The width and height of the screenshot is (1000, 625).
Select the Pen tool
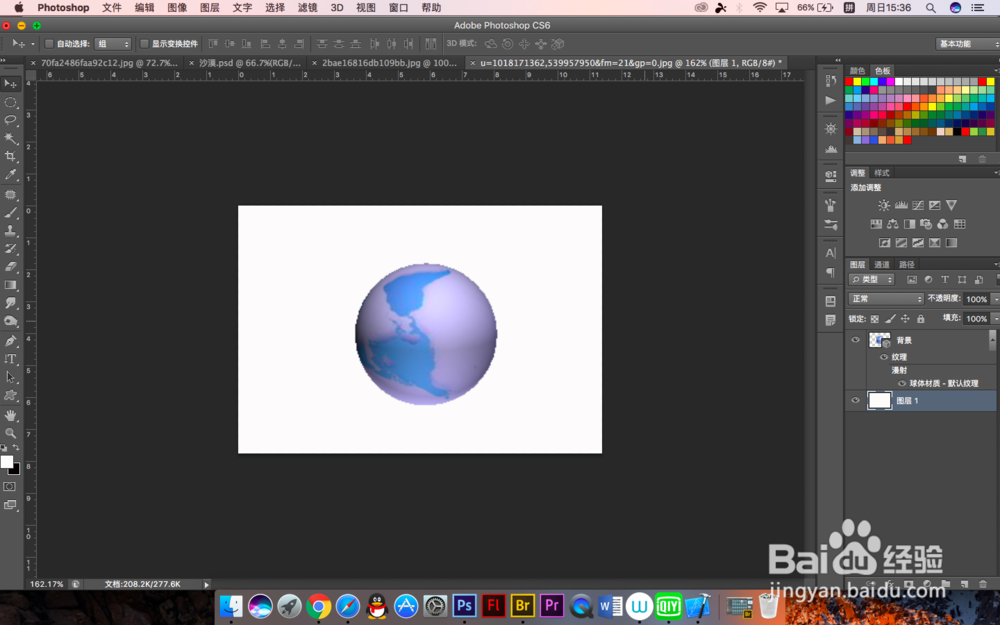coord(10,341)
